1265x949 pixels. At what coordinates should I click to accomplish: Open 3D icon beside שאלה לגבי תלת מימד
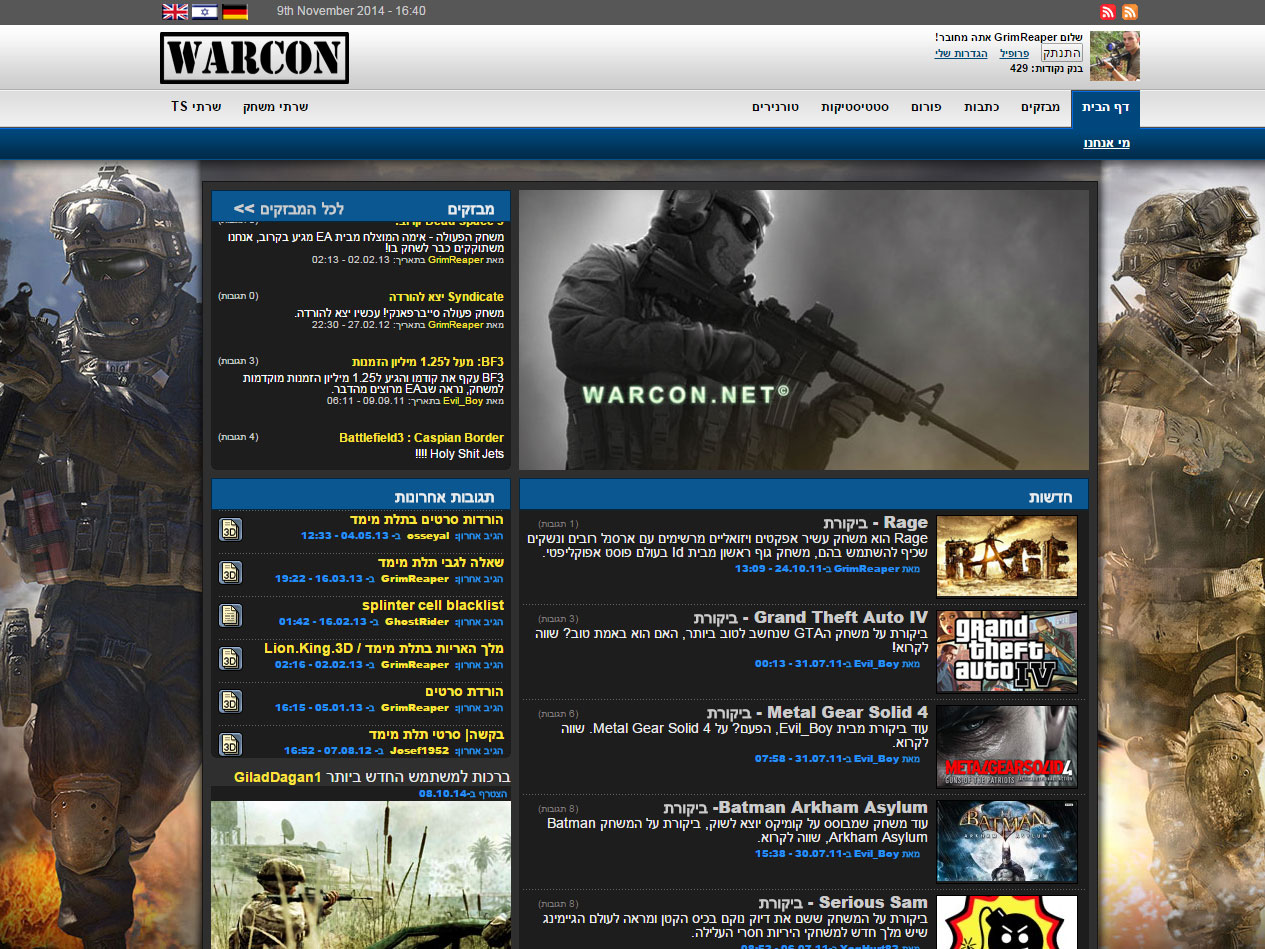231,572
